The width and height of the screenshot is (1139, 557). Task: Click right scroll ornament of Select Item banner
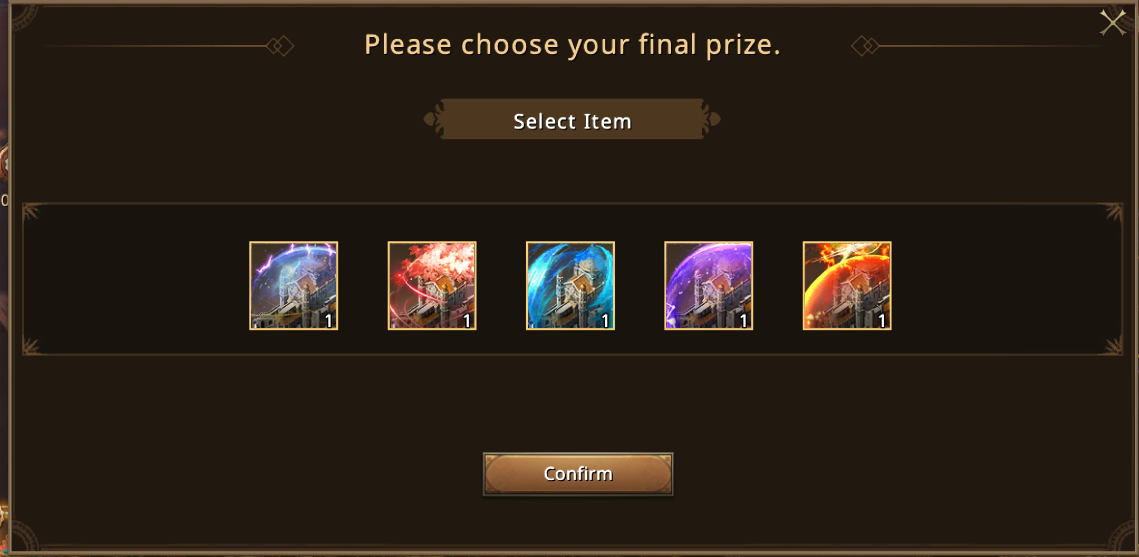coord(712,120)
